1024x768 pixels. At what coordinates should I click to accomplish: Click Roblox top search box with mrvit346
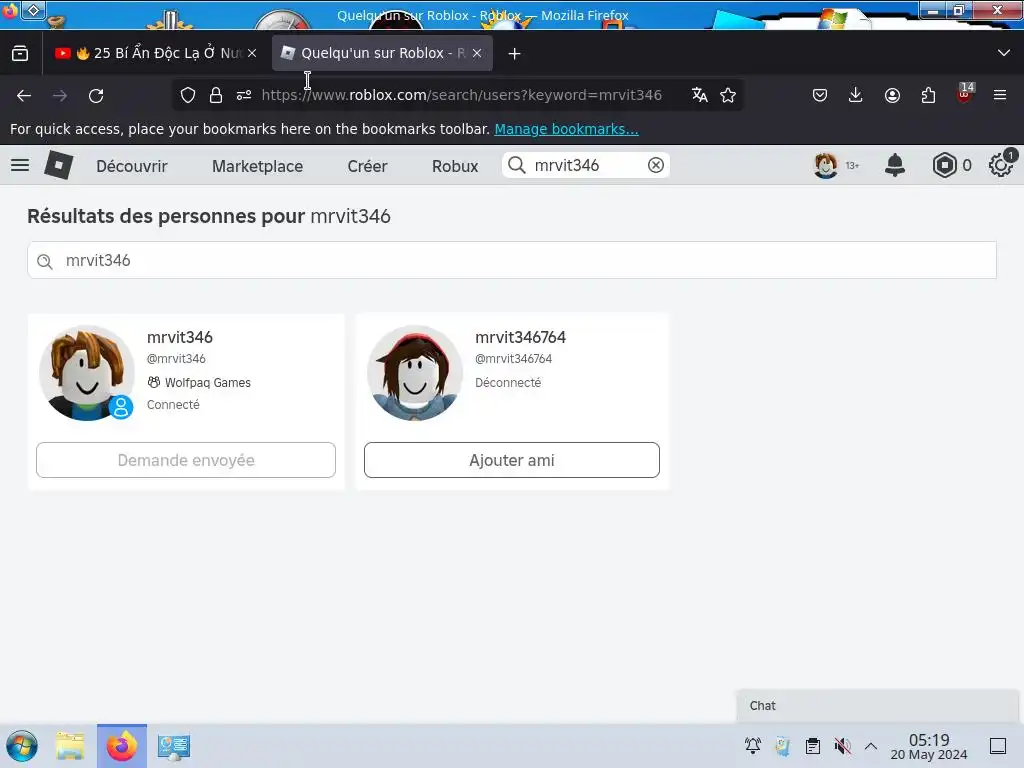[x=586, y=165]
